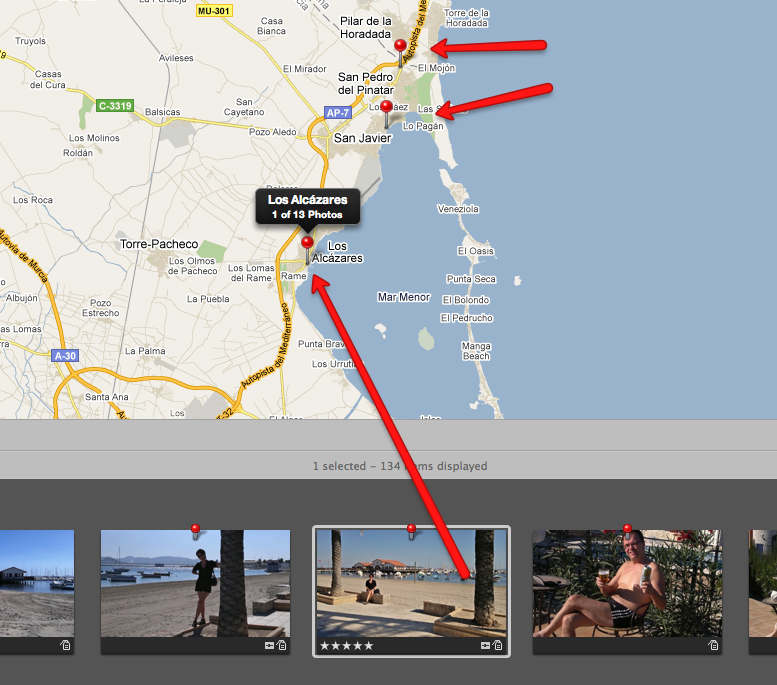Click the green C-3319 road marker
Screen dimensions: 777x685
coord(115,105)
